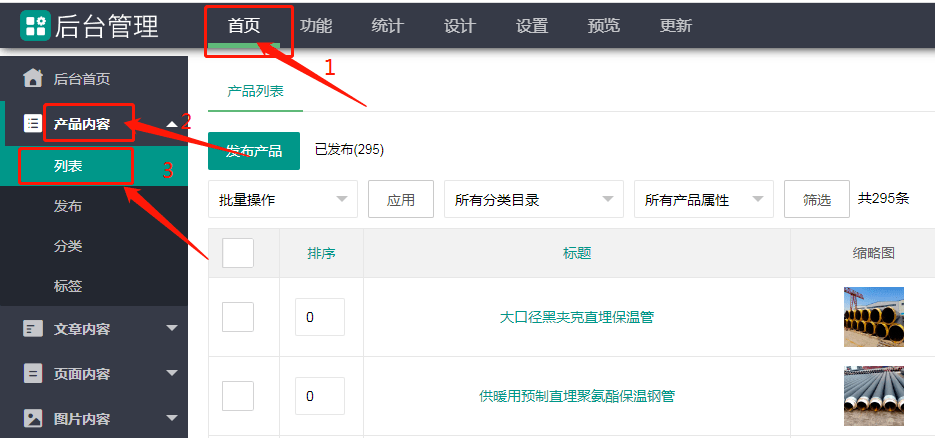Open the 所有分类目录 dropdown
This screenshot has height=438, width=935.
[x=533, y=200]
